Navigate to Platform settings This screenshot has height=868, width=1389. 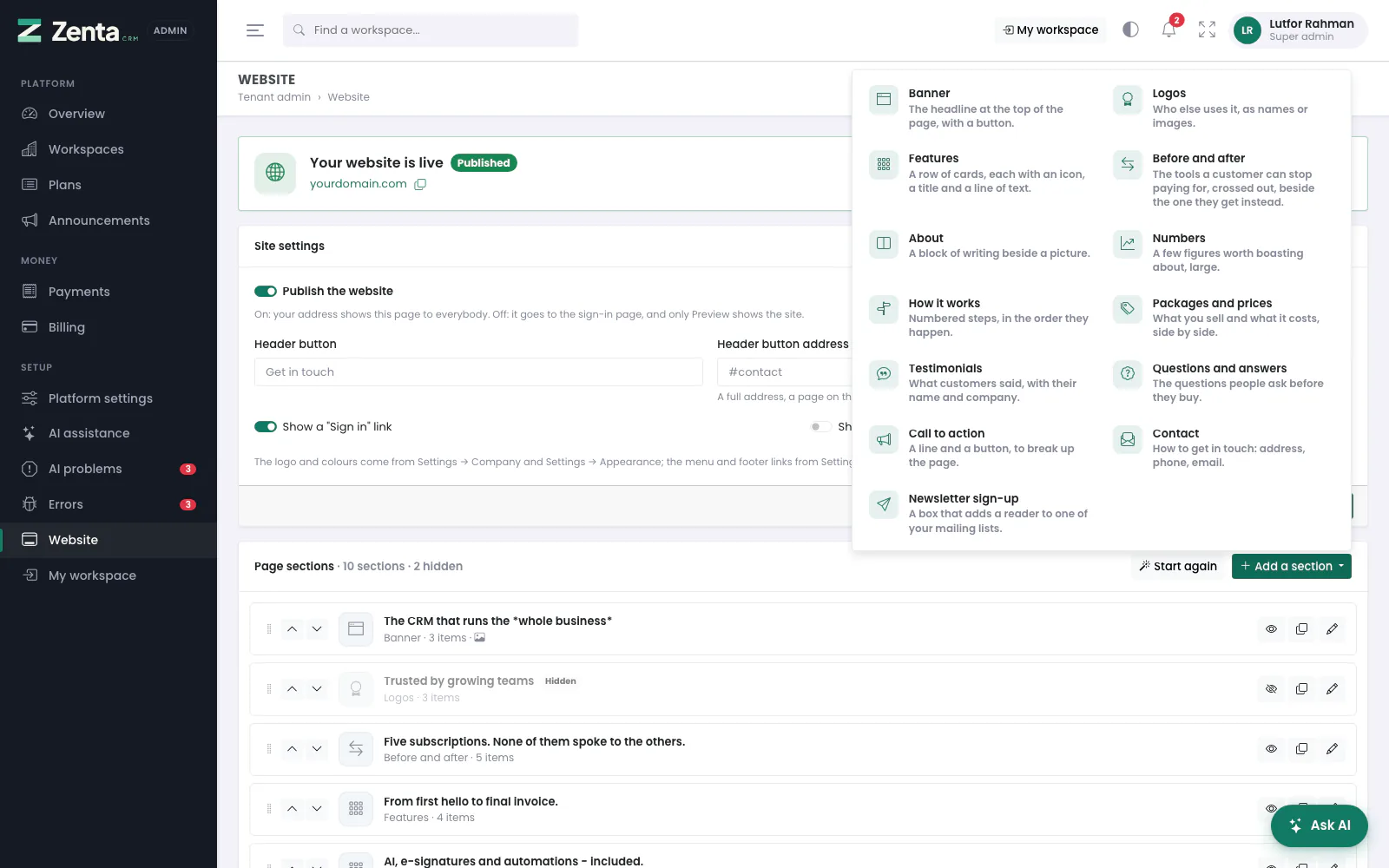109,398
